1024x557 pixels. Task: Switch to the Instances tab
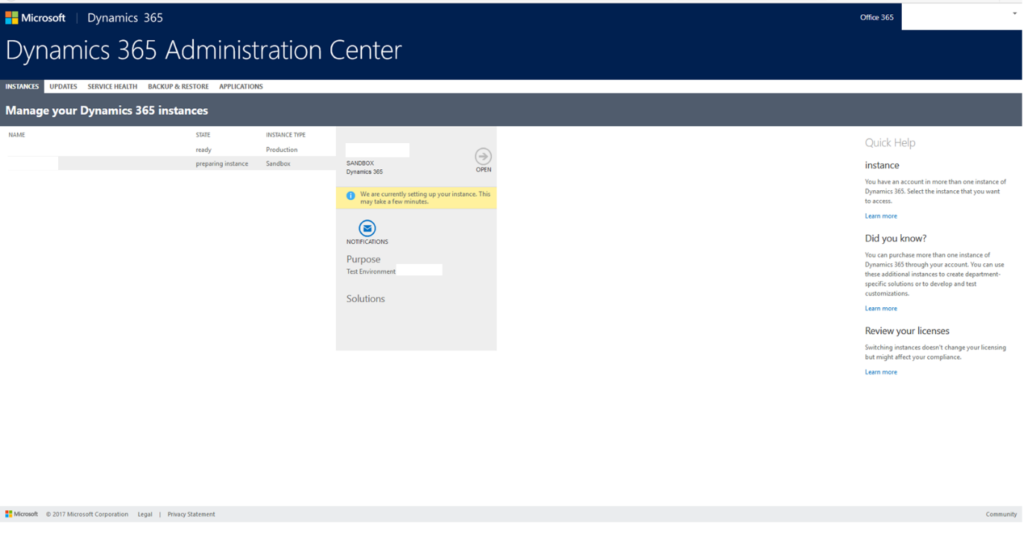22,87
